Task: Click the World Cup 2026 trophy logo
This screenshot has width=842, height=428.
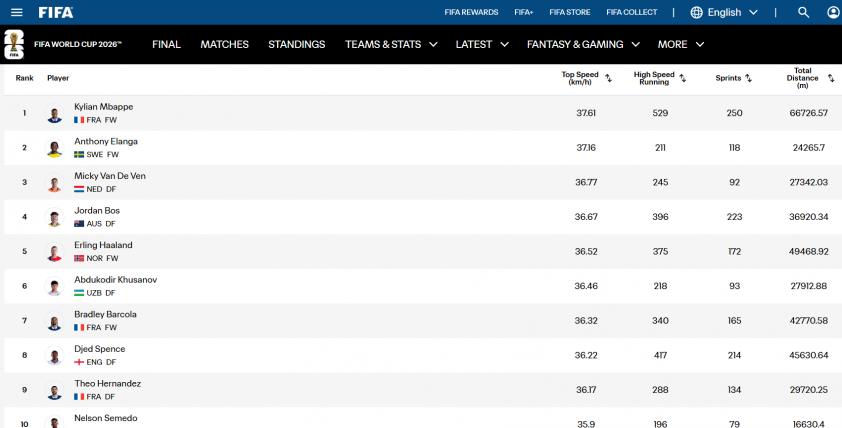Action: point(14,45)
